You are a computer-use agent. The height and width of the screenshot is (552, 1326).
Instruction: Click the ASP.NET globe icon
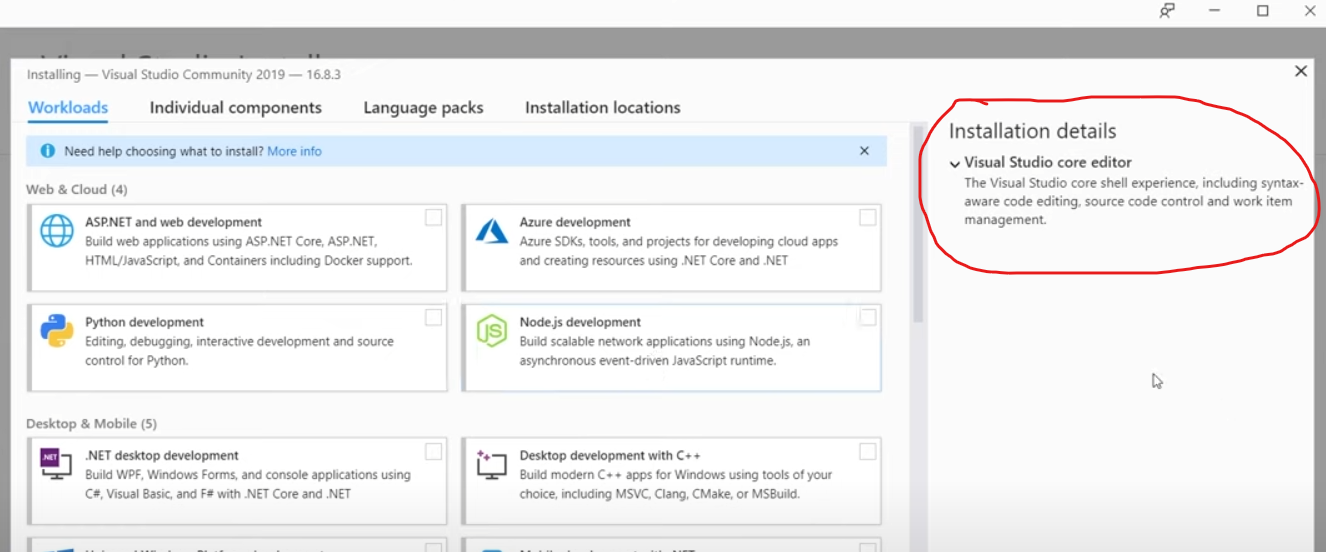coord(57,231)
